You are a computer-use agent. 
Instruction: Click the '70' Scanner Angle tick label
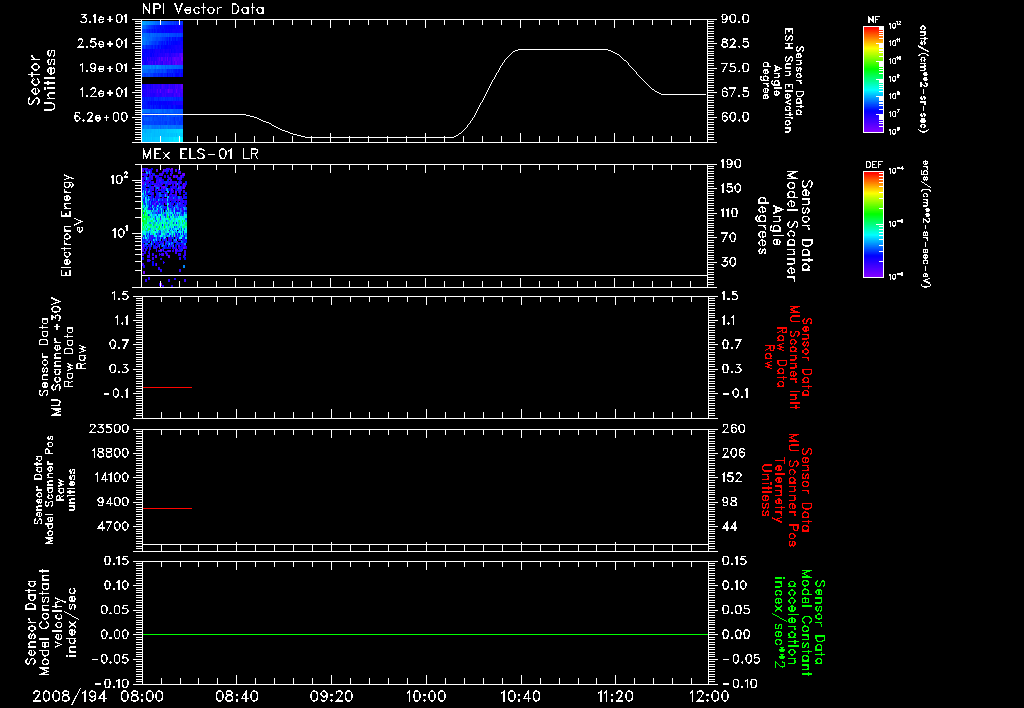point(728,237)
